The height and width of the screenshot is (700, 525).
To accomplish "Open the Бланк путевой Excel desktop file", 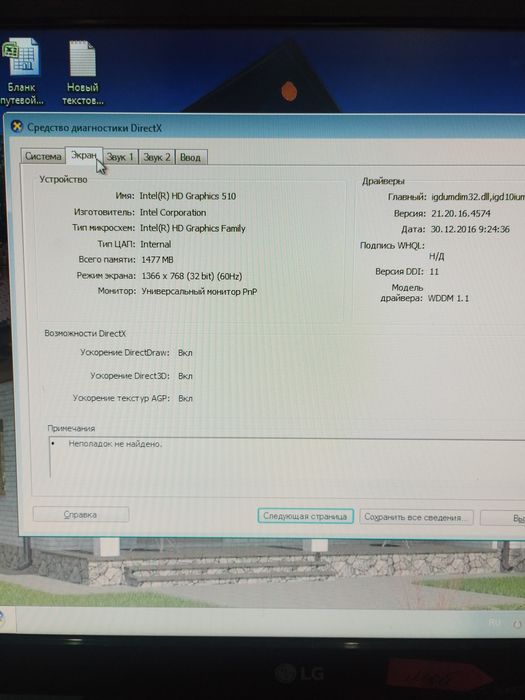I will 21,71.
